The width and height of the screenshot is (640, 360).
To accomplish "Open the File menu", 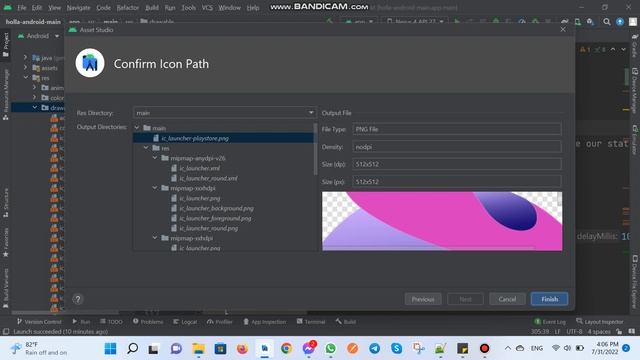I will (x=22, y=7).
